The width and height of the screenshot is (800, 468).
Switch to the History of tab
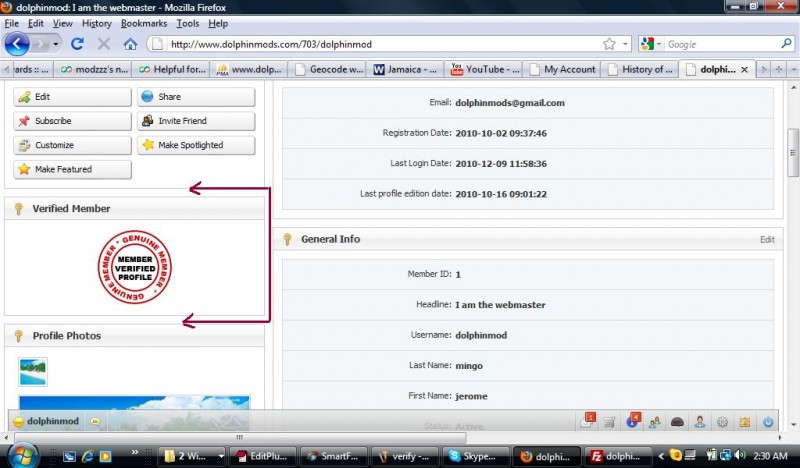(x=640, y=69)
